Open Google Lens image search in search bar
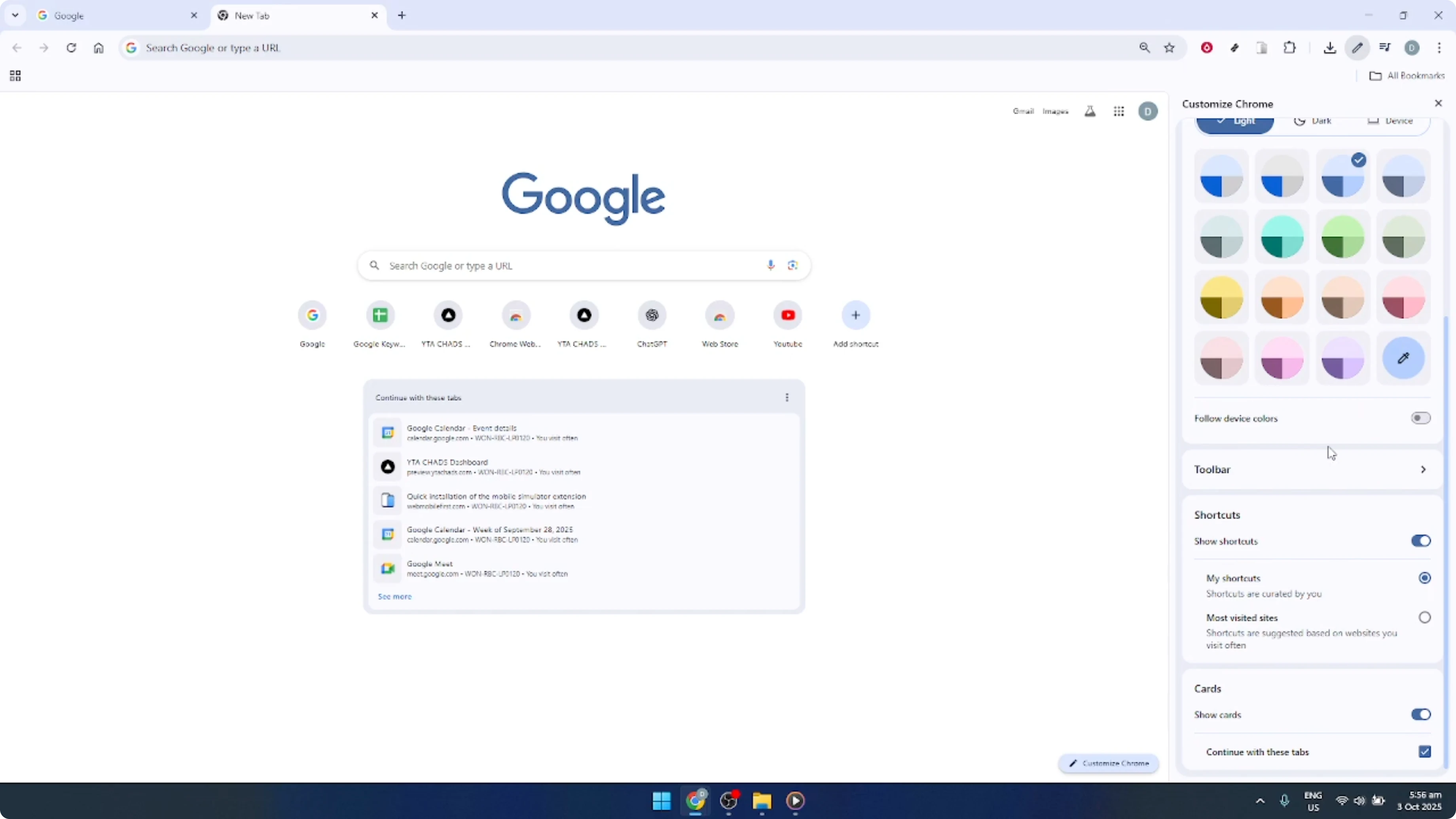1456x819 pixels. pyautogui.click(x=793, y=265)
